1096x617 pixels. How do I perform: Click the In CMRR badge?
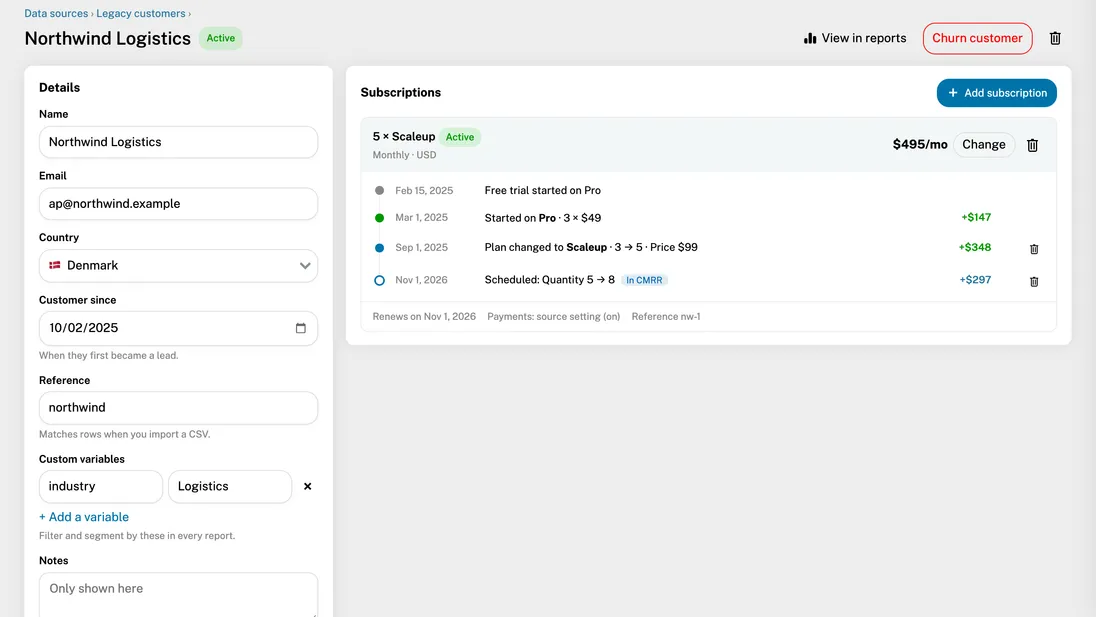tap(644, 280)
